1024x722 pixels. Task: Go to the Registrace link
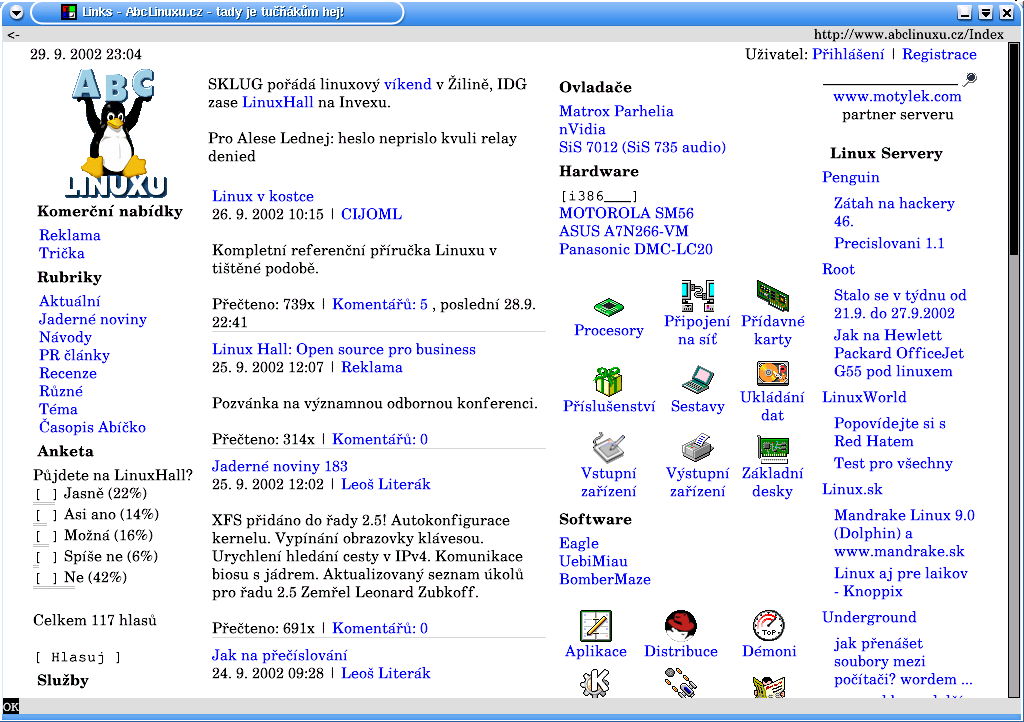tap(939, 54)
